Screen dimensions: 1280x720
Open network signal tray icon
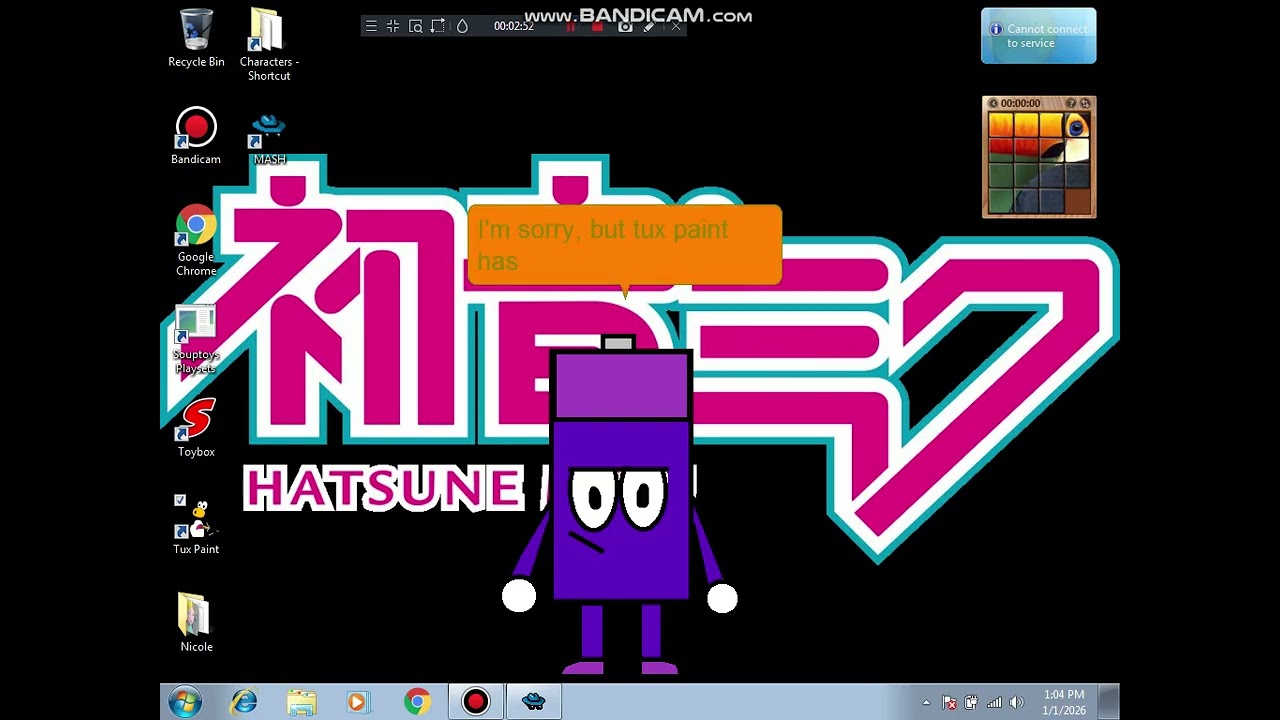coord(994,703)
